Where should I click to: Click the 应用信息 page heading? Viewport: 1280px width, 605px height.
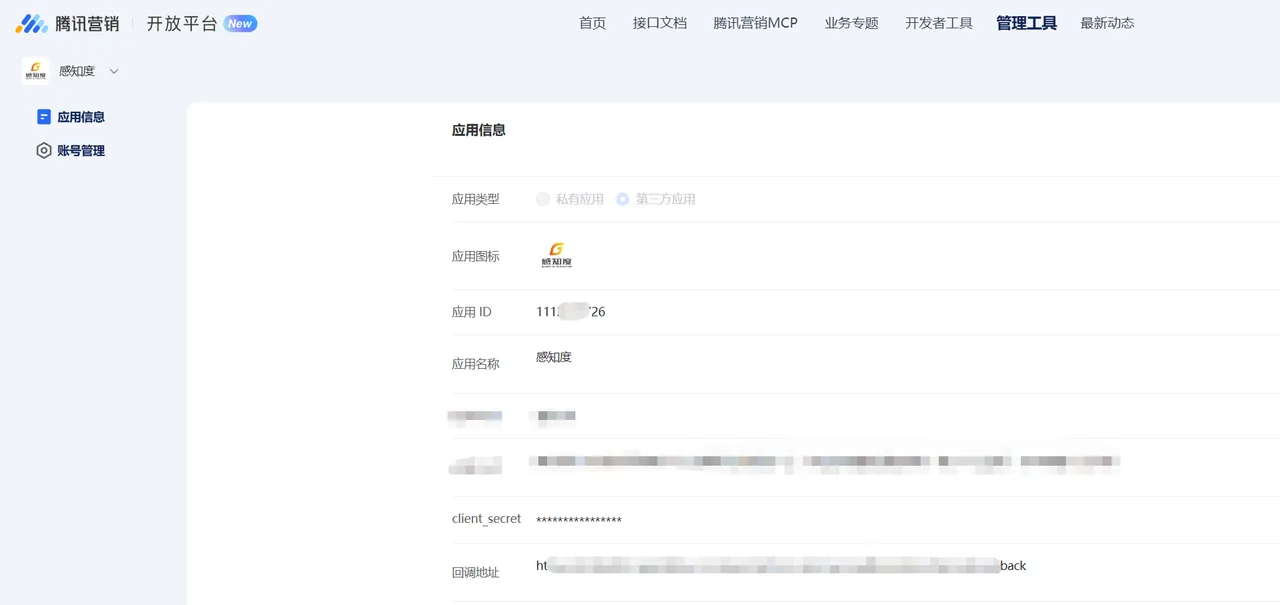pos(479,130)
